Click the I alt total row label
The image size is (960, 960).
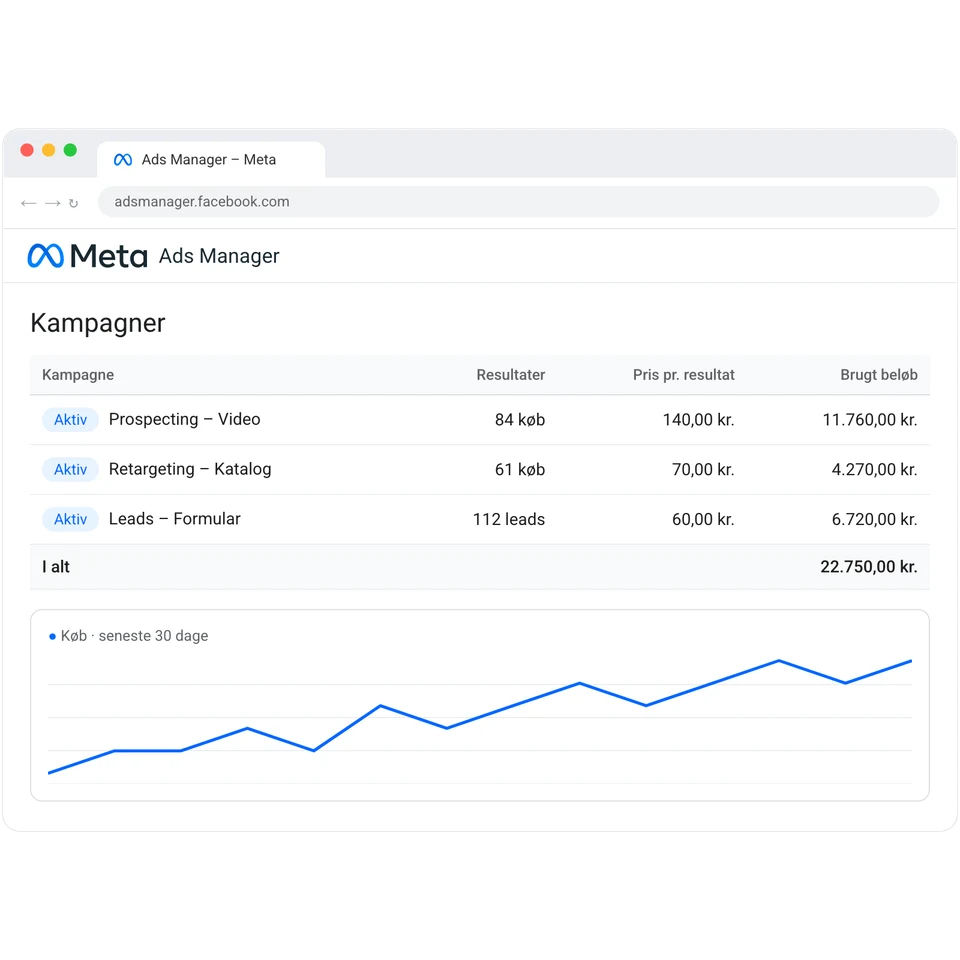(x=56, y=567)
